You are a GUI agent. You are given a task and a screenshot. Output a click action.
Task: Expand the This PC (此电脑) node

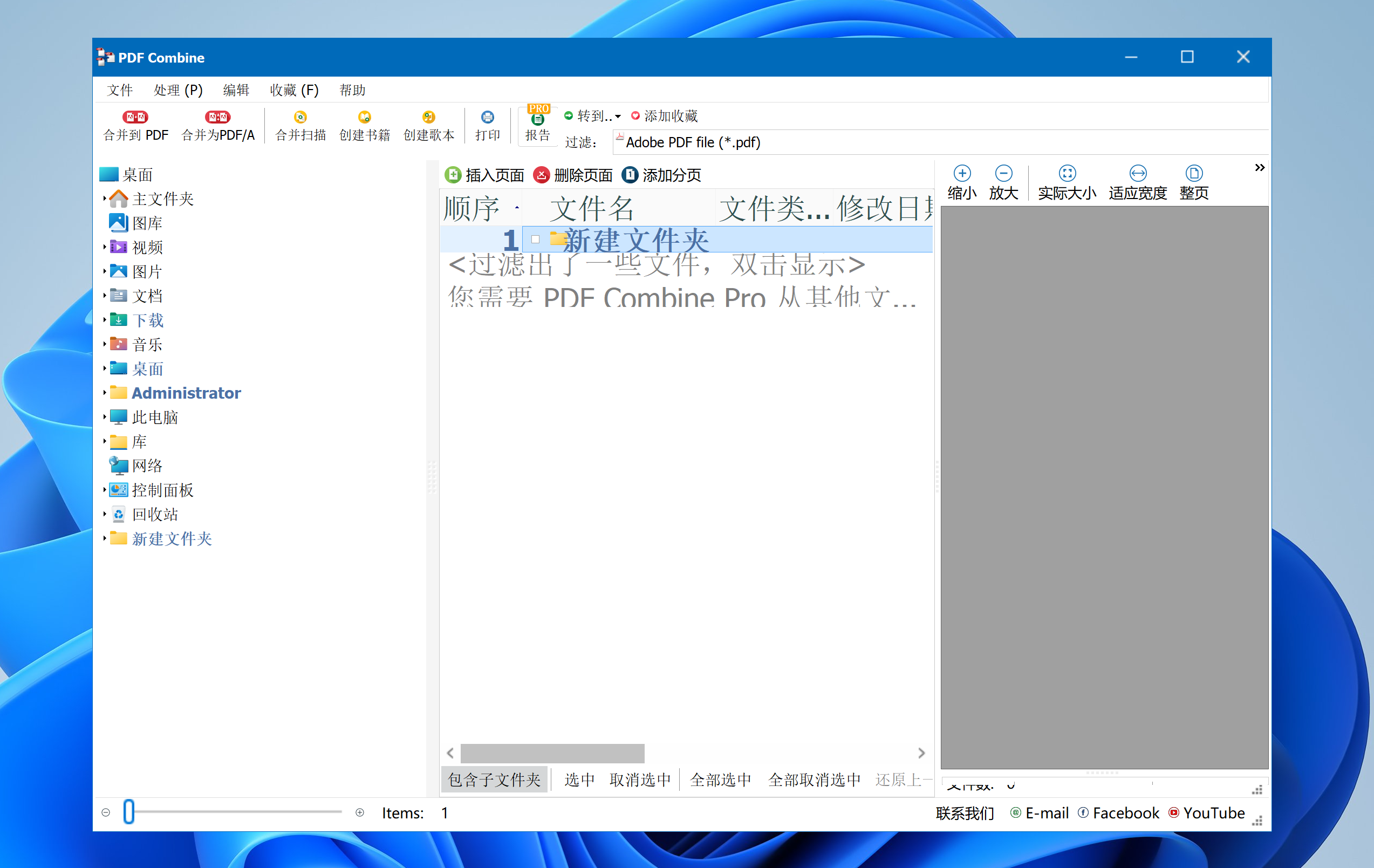pyautogui.click(x=105, y=417)
